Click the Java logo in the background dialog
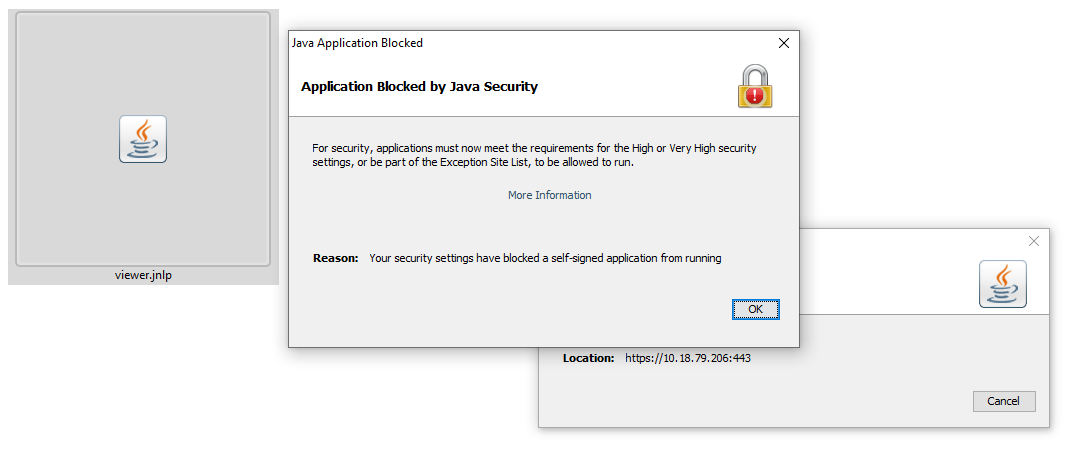This screenshot has width=1072, height=470. click(1003, 284)
